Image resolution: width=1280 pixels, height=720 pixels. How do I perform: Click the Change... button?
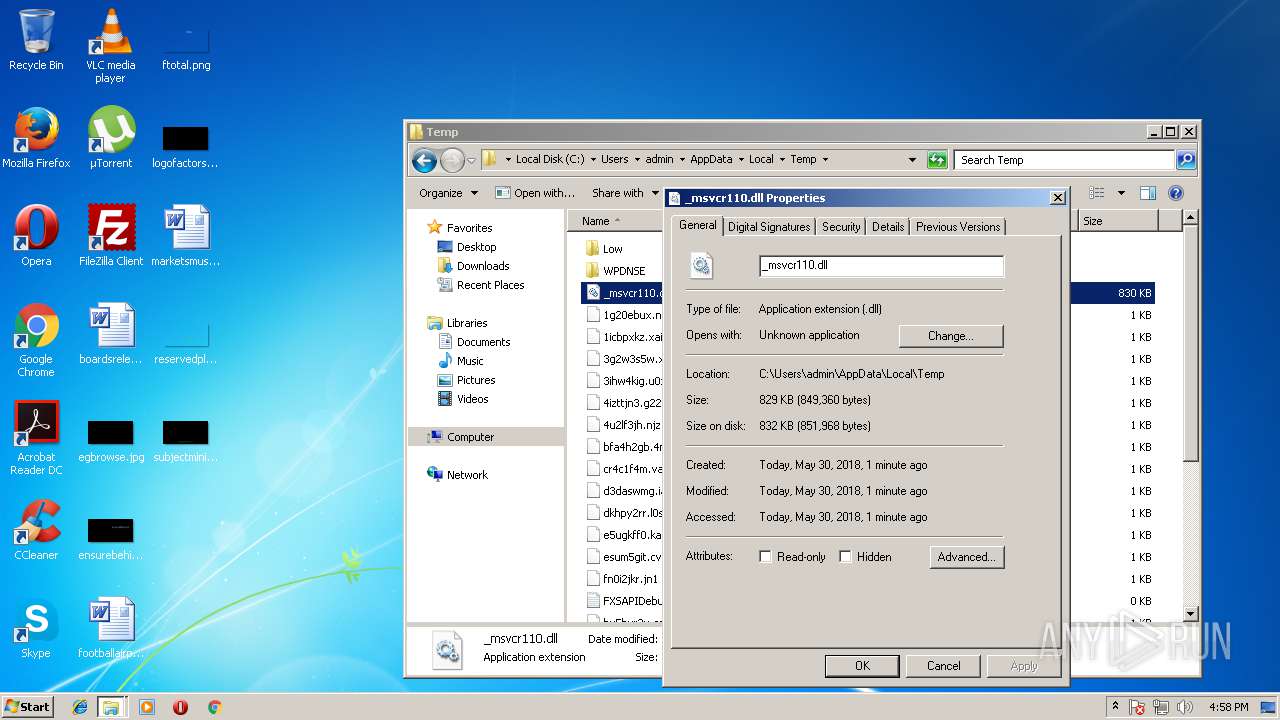tap(950, 336)
